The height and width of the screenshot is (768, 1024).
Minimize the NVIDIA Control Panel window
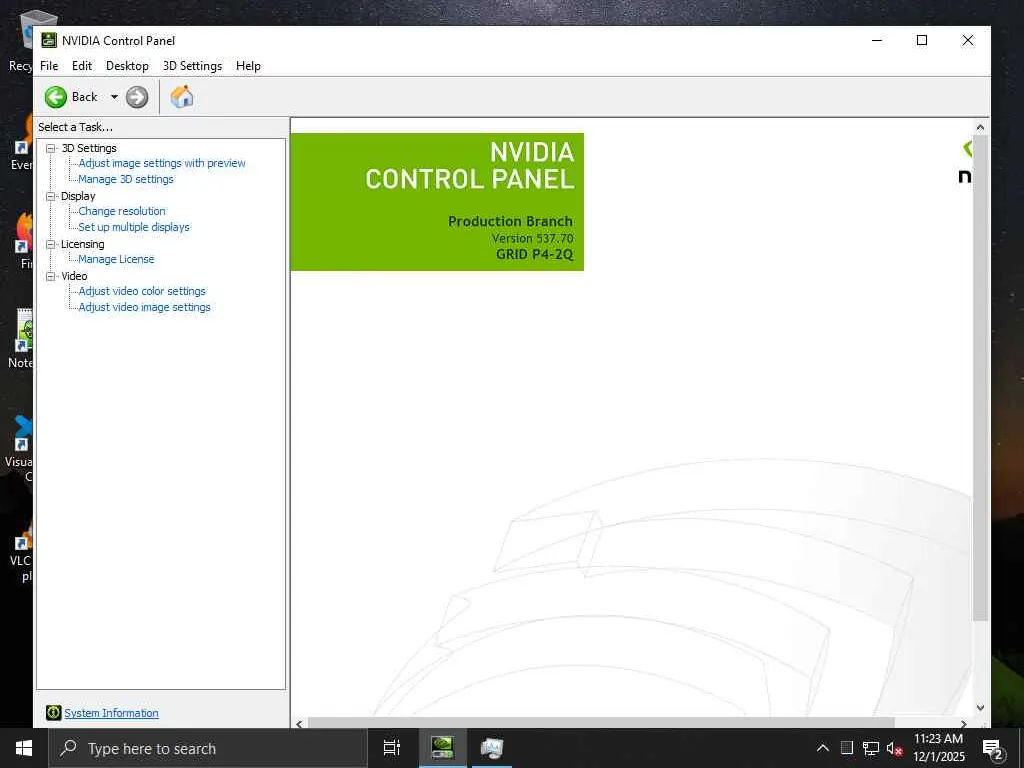pyautogui.click(x=877, y=40)
